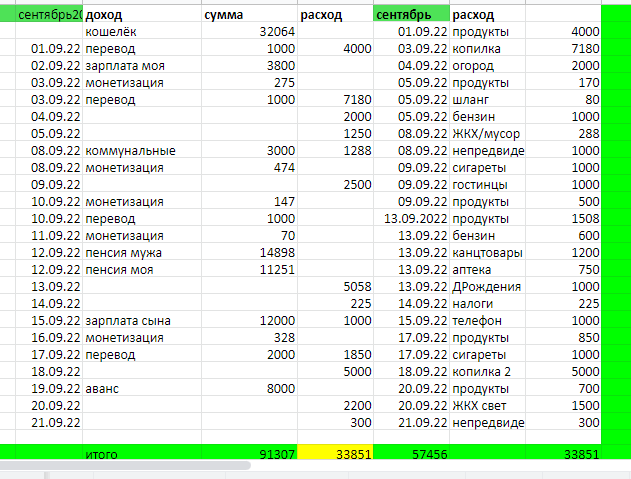Select the value 1508 cell
Viewport: 631px width, 479px height.
coord(563,219)
